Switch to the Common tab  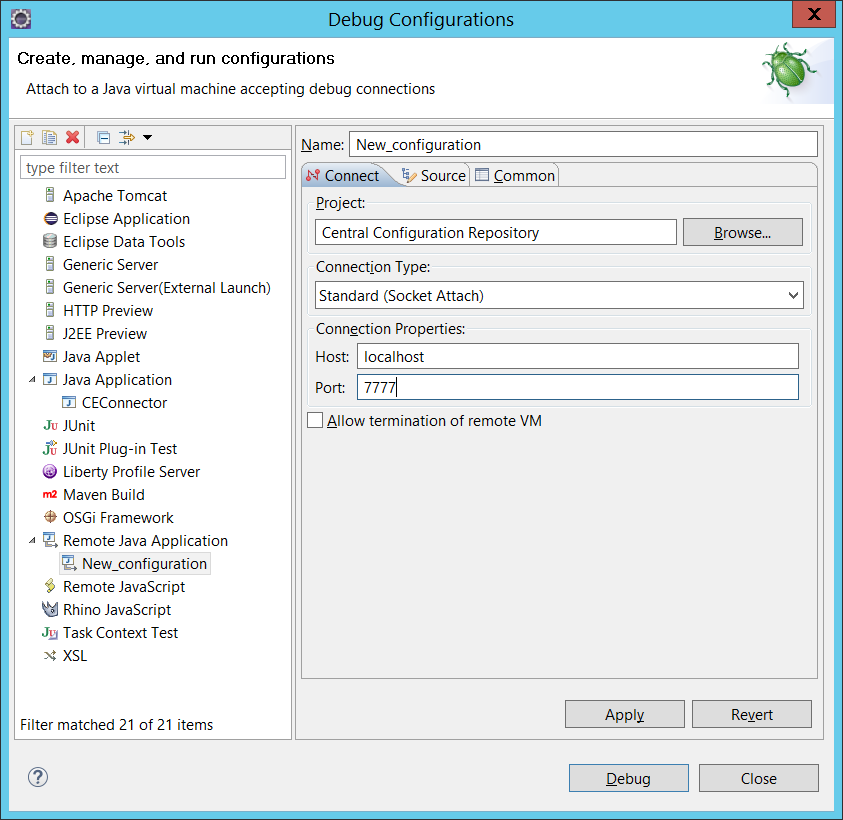pyautogui.click(x=515, y=175)
